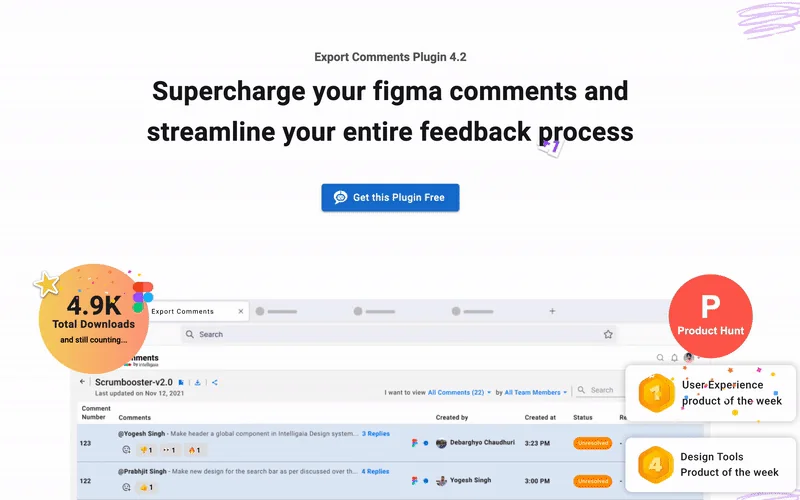Click the Scrumbooster-v2.0 title
The width and height of the screenshot is (800, 500).
(134, 382)
